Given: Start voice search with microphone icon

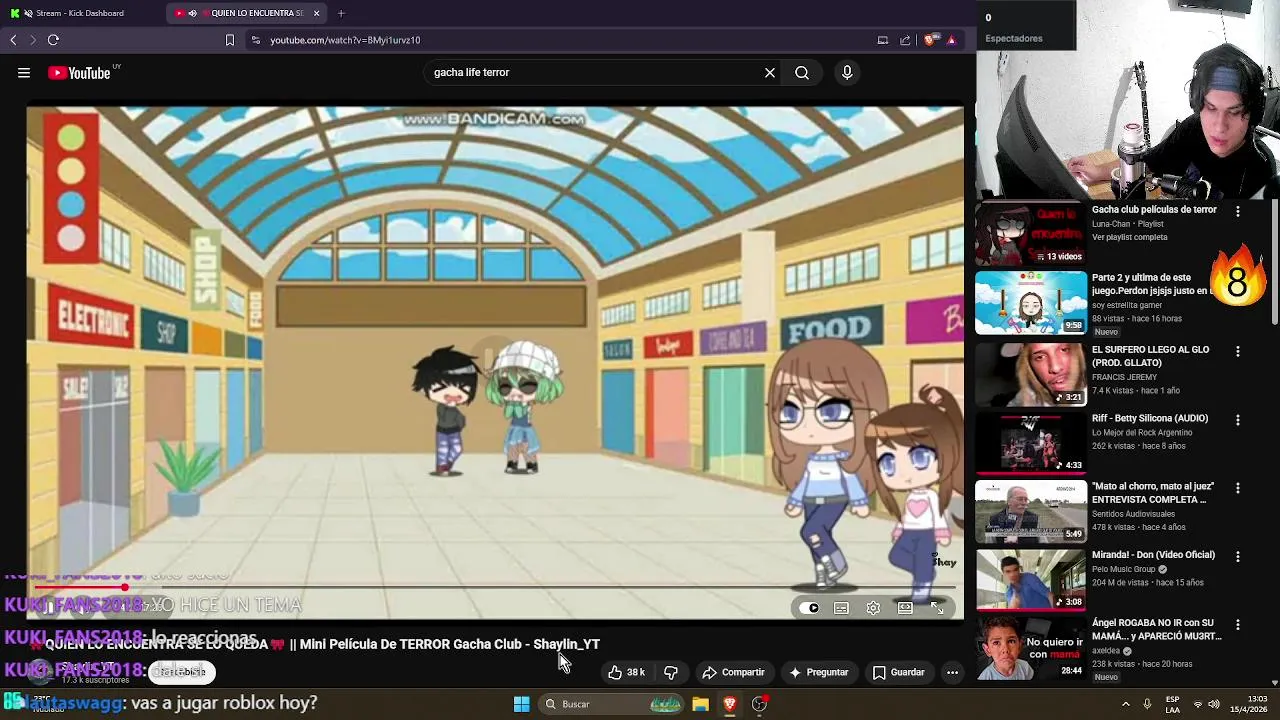Looking at the screenshot, I should 847,73.
